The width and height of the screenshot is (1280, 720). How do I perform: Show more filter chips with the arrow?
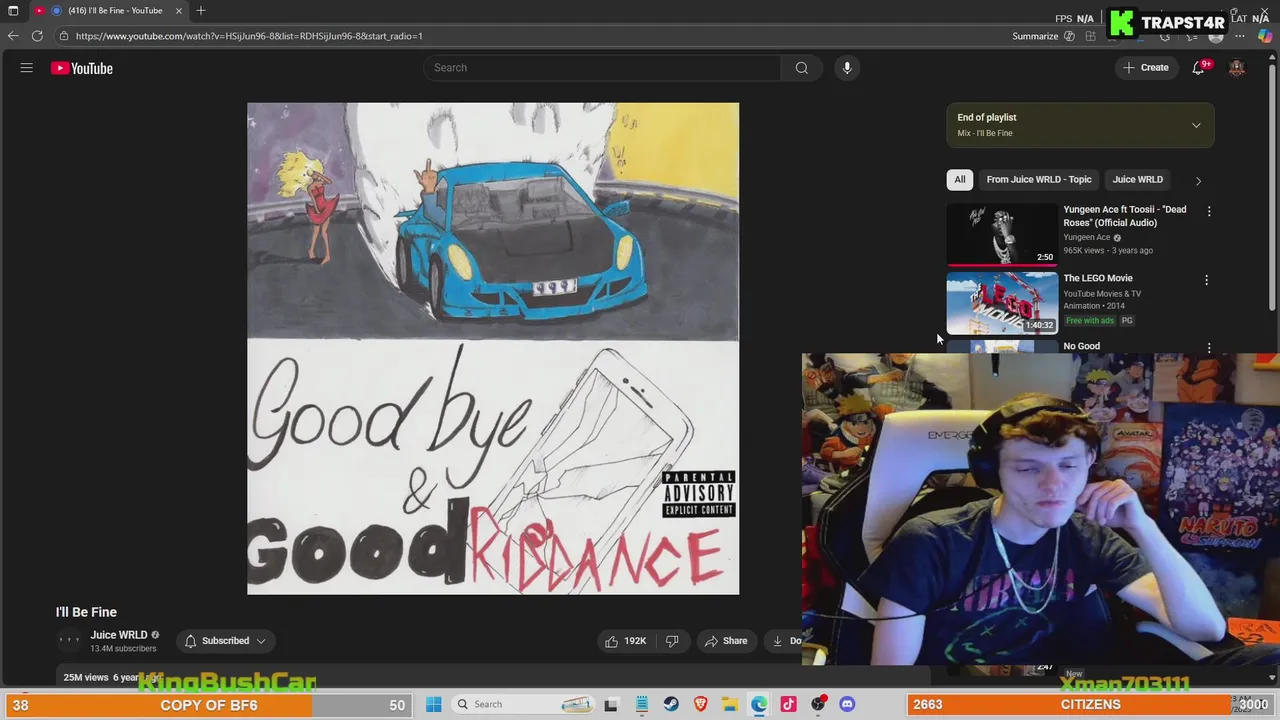[1198, 181]
